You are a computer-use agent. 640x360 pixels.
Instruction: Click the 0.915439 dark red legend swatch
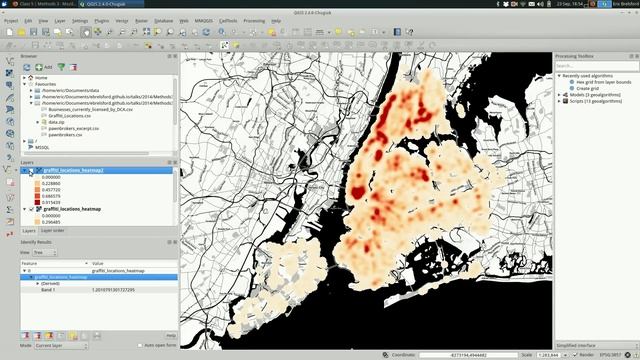[x=37, y=202]
